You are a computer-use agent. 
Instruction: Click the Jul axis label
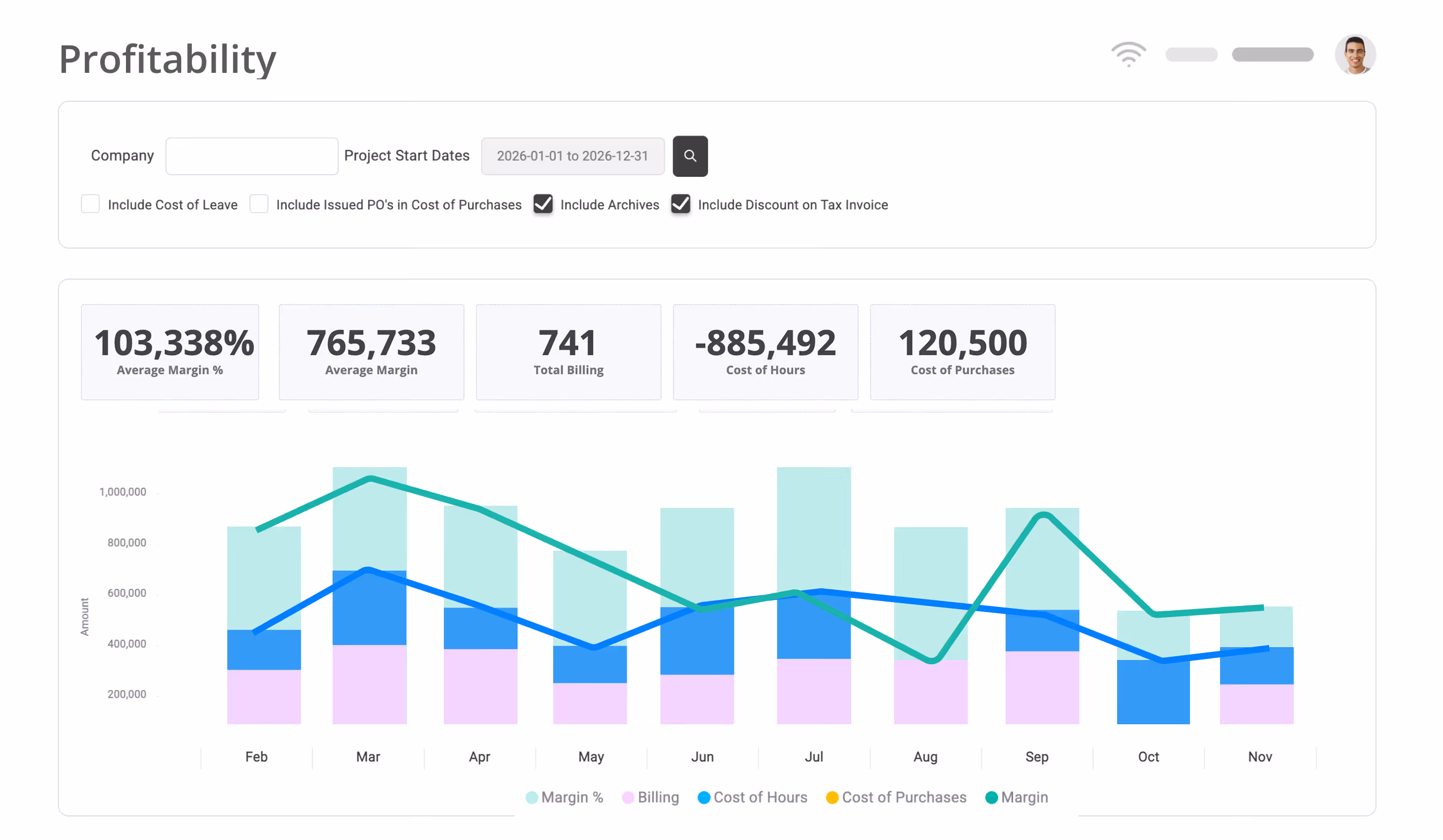coord(814,756)
